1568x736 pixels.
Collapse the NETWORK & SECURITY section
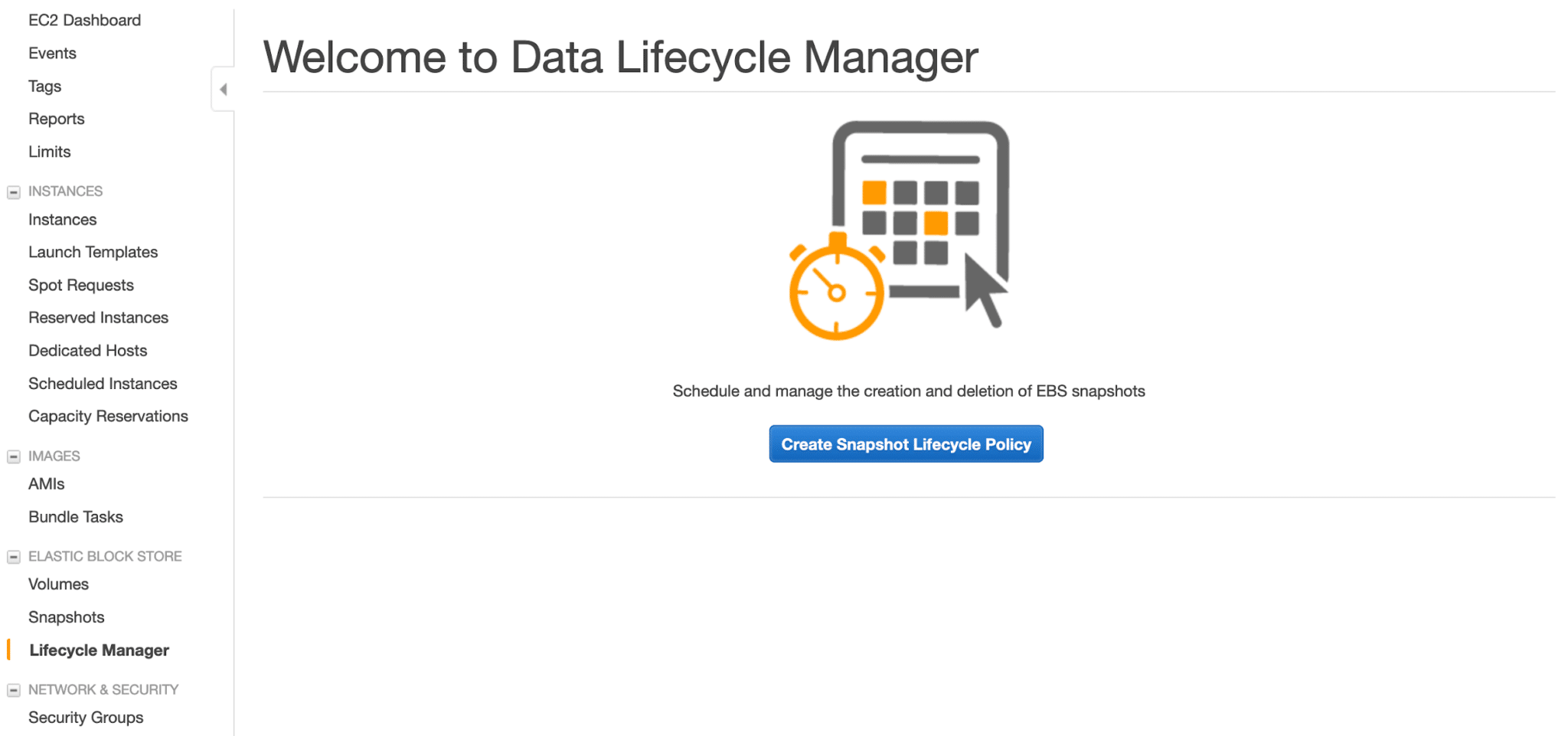(13, 690)
